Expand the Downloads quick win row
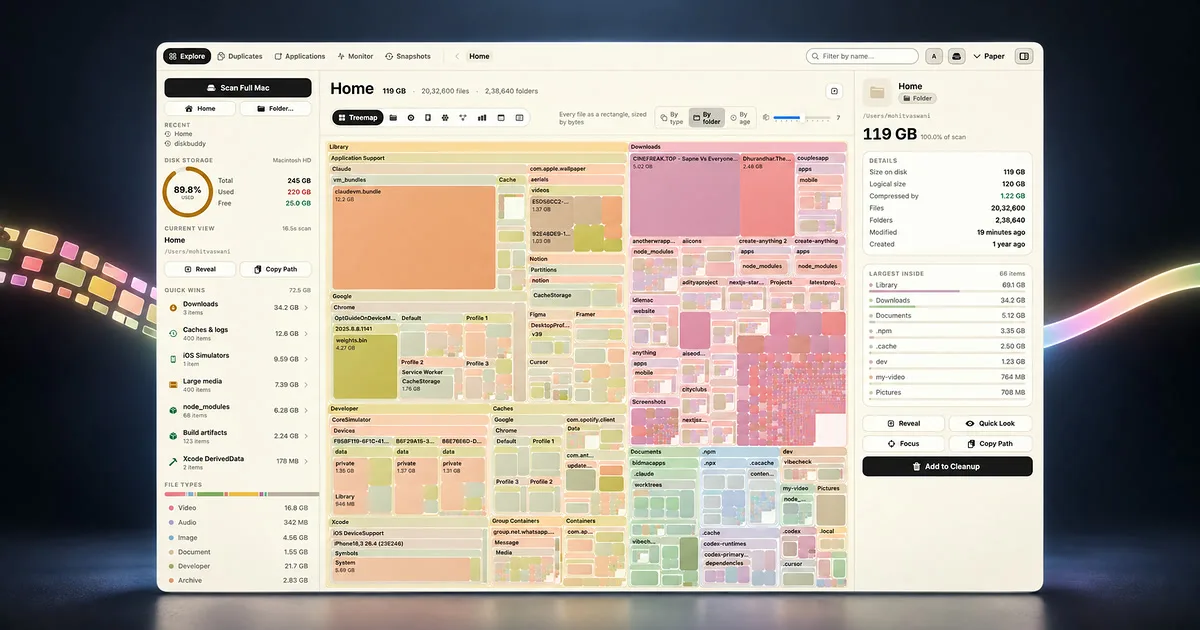The width and height of the screenshot is (1200, 630). [238, 307]
